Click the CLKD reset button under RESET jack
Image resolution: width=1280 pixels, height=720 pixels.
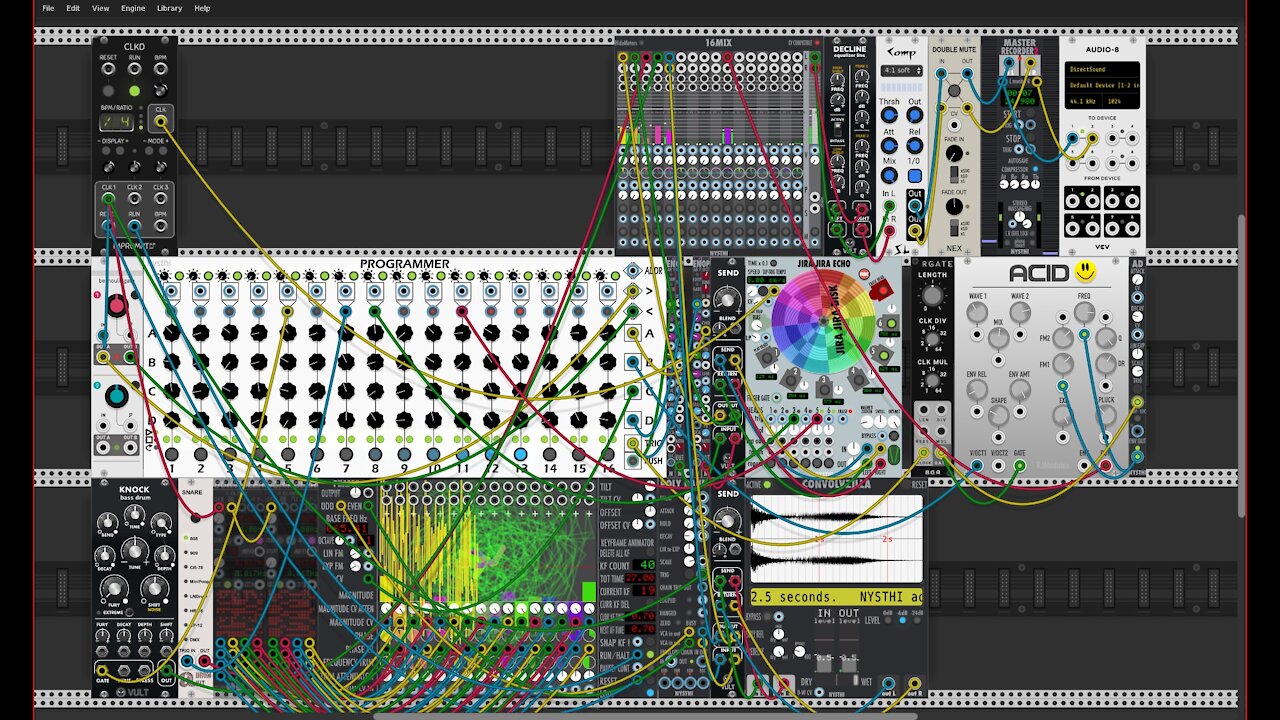(108, 91)
